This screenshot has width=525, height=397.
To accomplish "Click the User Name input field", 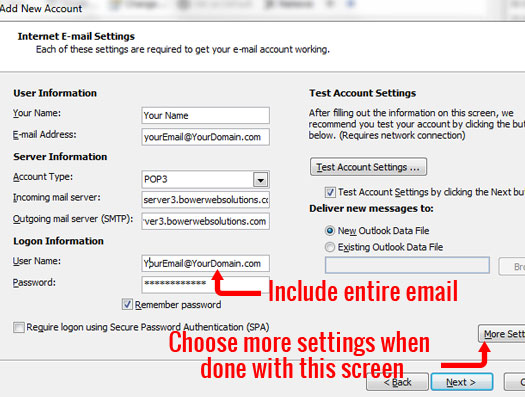I will [205, 263].
